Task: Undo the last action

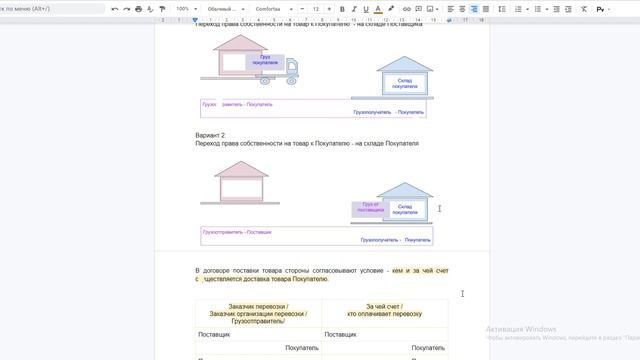Action: [x=115, y=9]
